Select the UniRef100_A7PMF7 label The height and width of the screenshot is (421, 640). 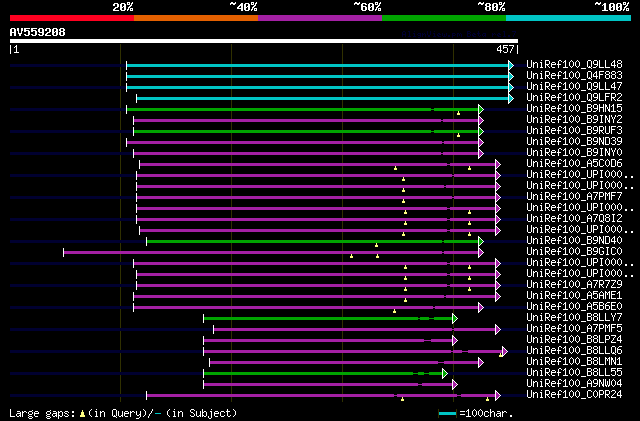[x=574, y=197]
